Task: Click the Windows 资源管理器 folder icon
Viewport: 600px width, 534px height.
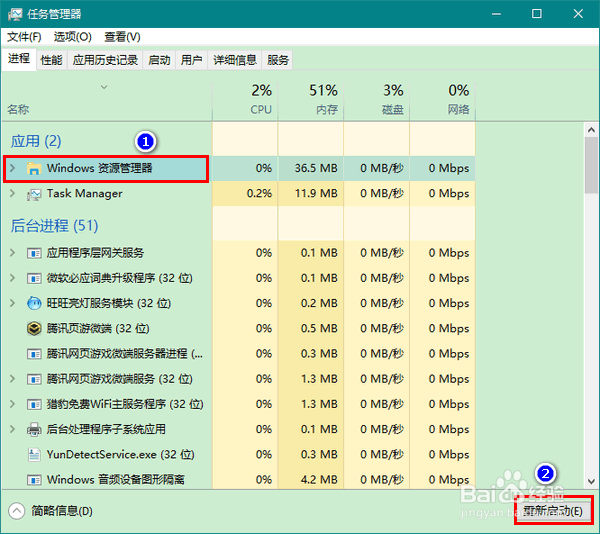Action: (x=34, y=168)
